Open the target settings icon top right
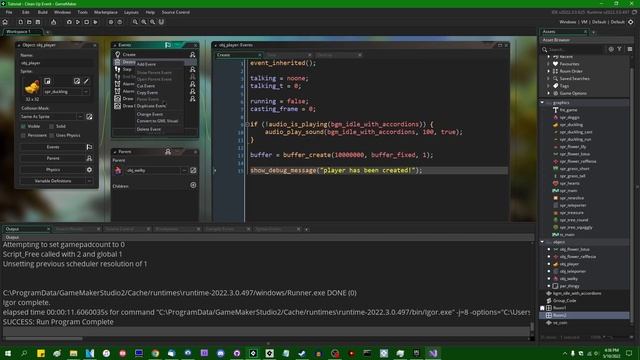This screenshot has width=640, height=360. click(x=631, y=22)
